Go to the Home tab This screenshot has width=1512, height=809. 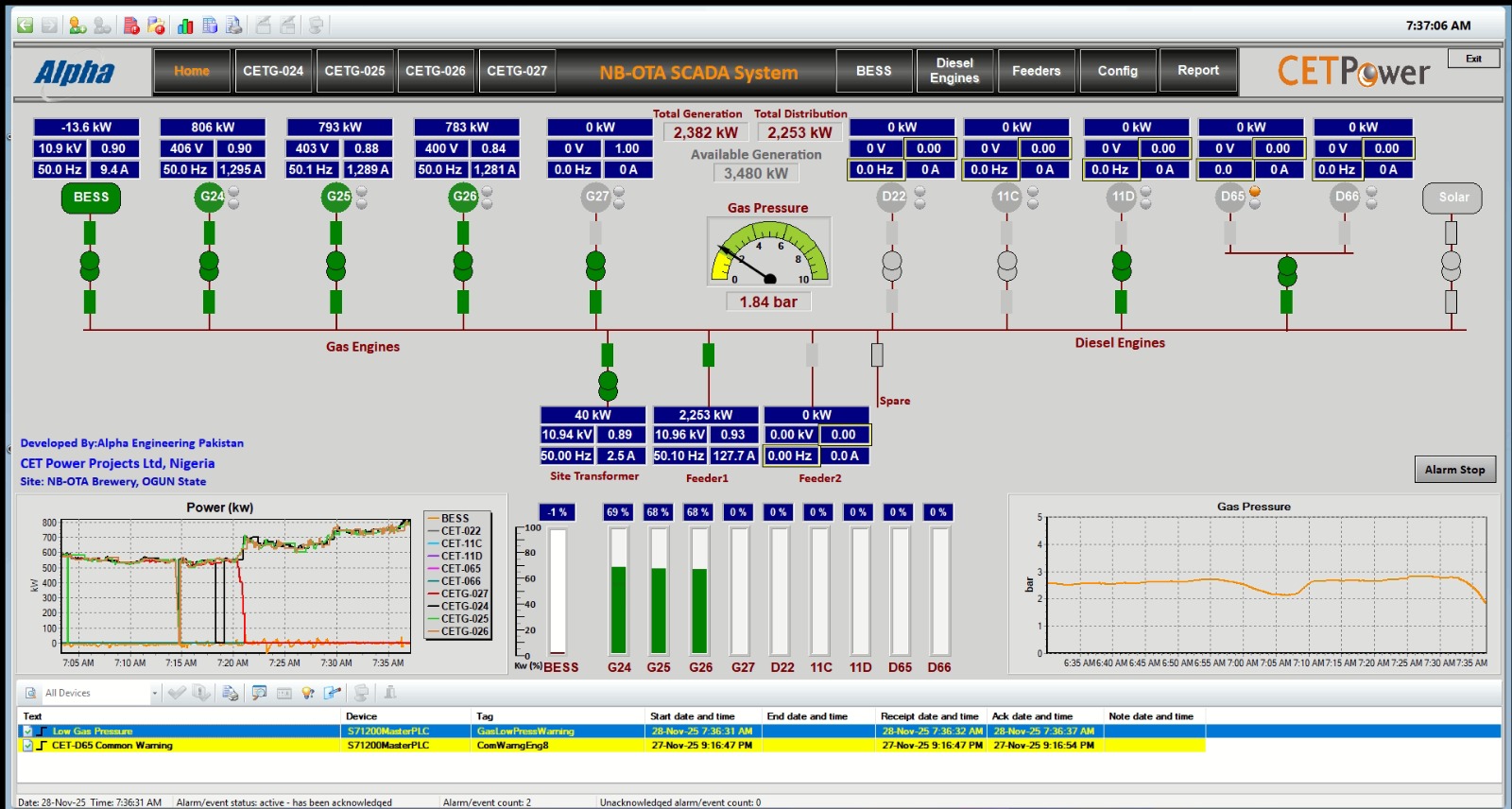pyautogui.click(x=192, y=71)
